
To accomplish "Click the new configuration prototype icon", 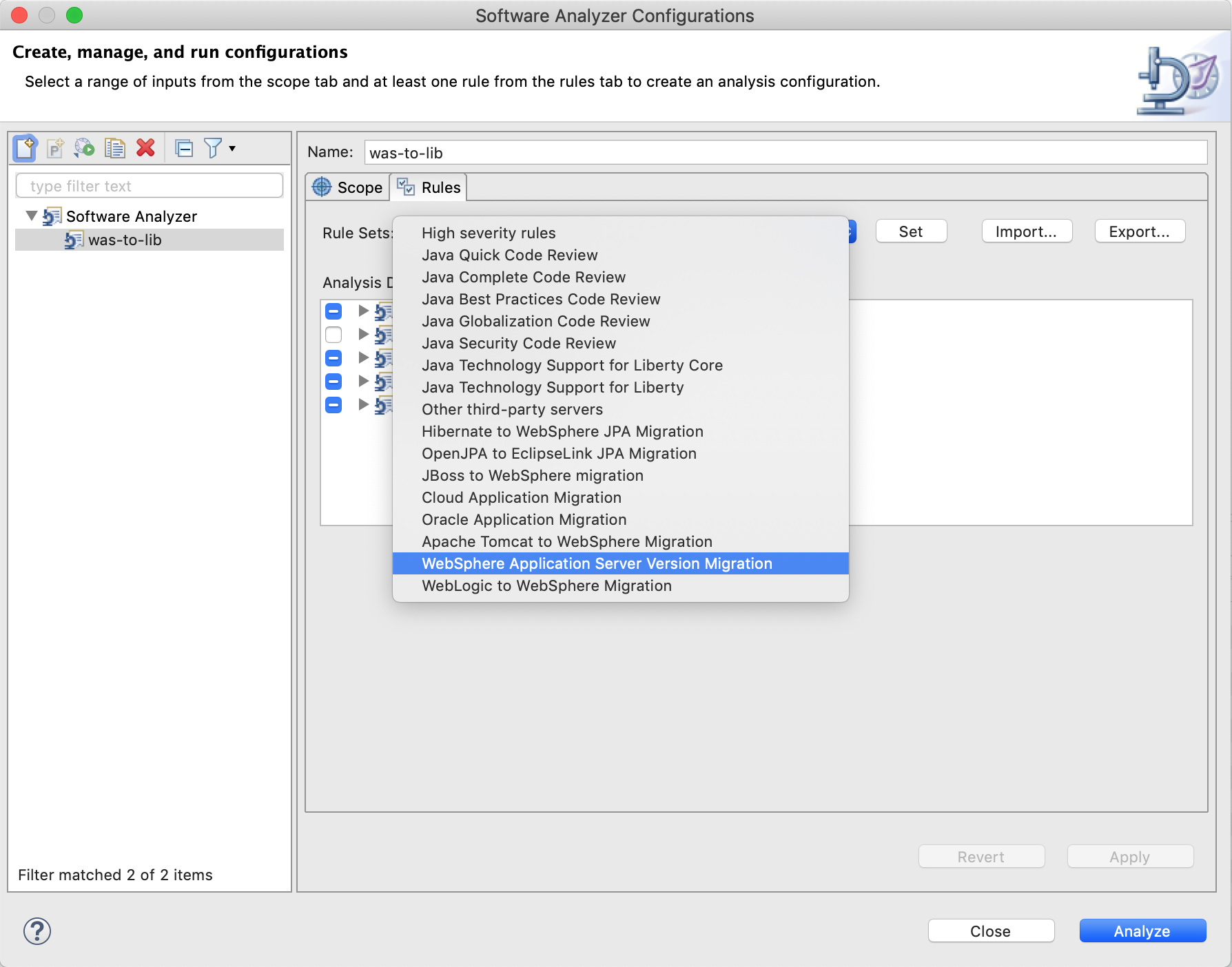I will [x=55, y=148].
